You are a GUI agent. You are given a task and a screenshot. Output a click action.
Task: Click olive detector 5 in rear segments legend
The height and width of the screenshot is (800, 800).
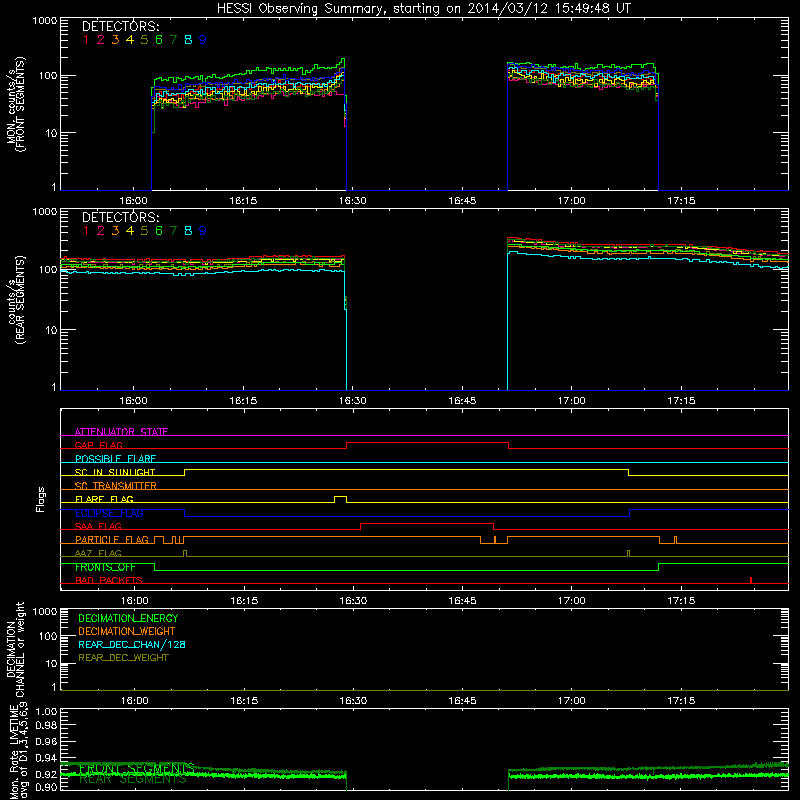click(x=144, y=231)
